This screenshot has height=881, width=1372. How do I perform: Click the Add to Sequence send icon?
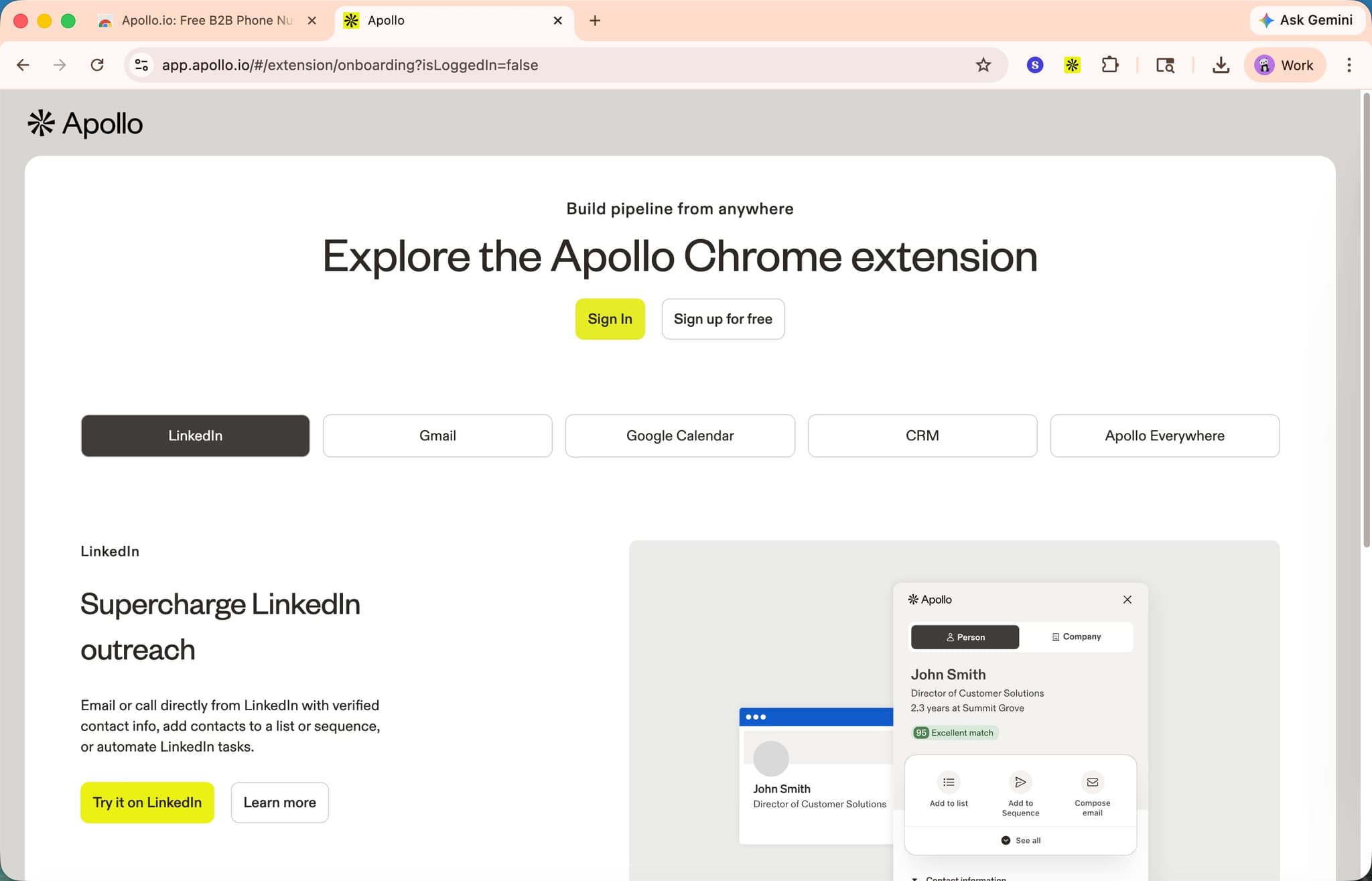point(1020,782)
